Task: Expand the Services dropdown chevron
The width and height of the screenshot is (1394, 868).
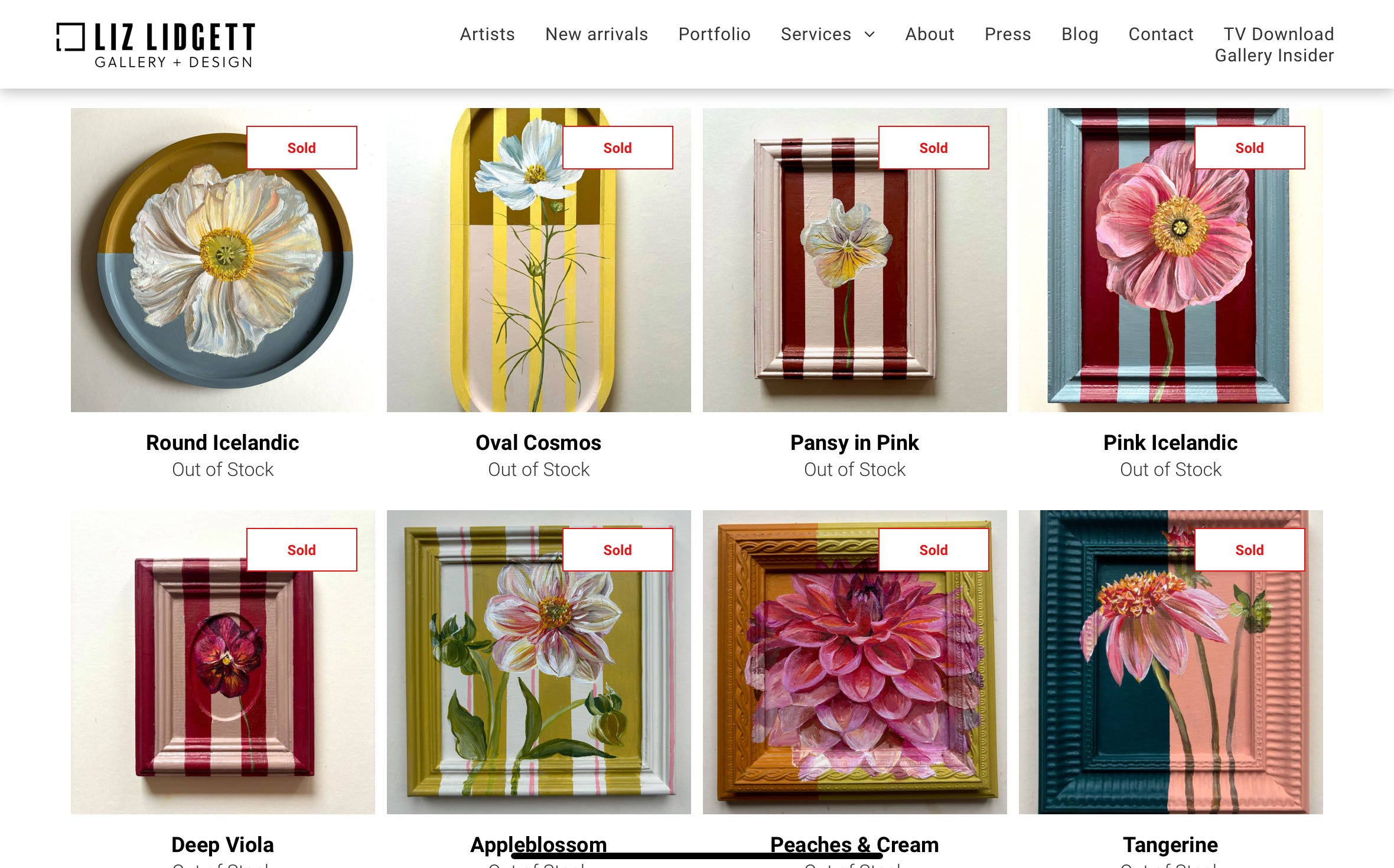Action: [869, 34]
